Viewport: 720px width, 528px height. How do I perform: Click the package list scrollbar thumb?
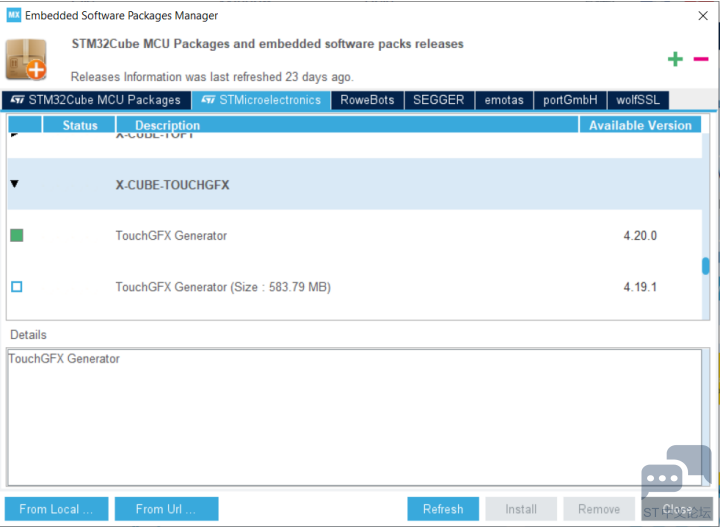click(706, 266)
